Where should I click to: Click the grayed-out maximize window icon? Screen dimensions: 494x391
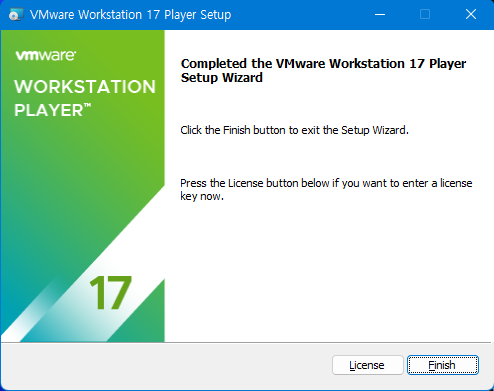point(425,15)
